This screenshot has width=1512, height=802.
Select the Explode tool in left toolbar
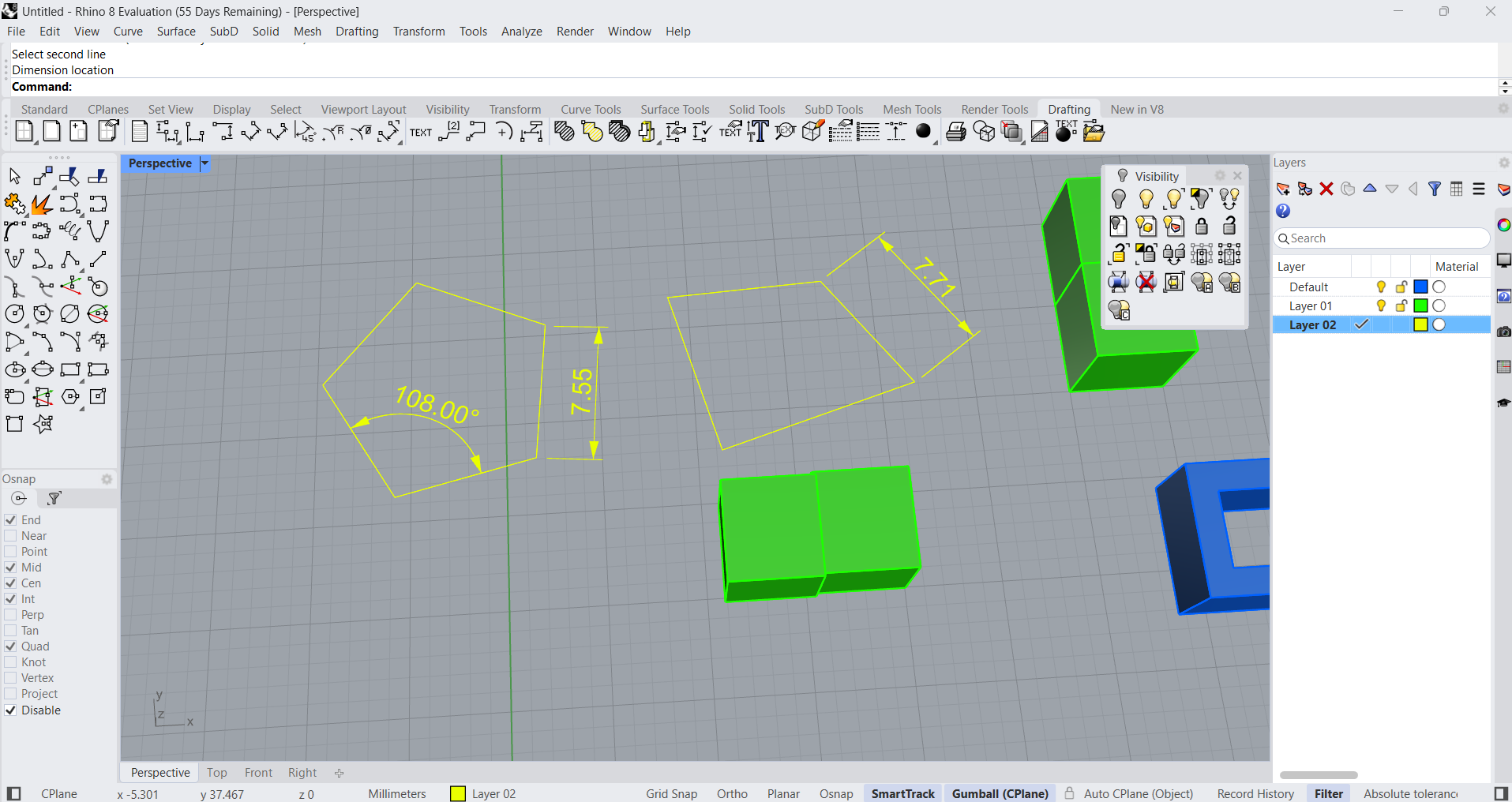41,204
